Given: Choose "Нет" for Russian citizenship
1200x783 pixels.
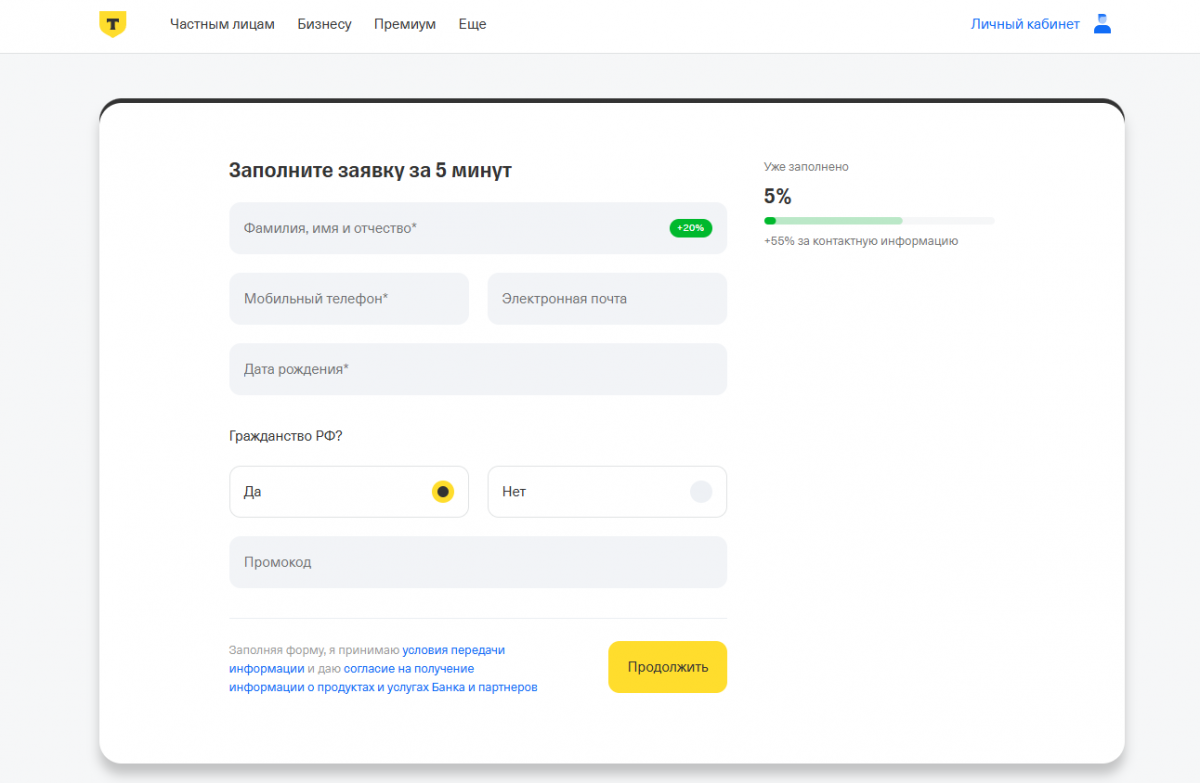Looking at the screenshot, I should pos(701,492).
